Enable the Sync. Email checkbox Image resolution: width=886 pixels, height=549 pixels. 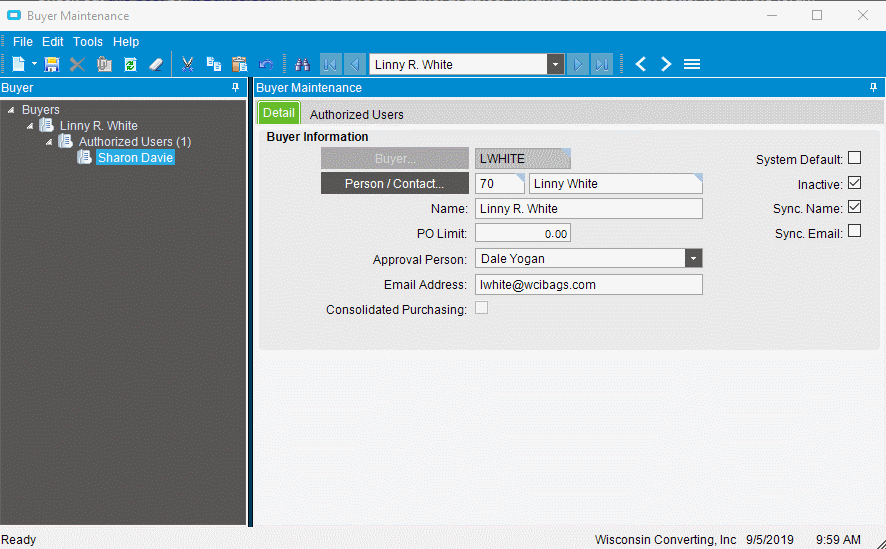point(854,231)
